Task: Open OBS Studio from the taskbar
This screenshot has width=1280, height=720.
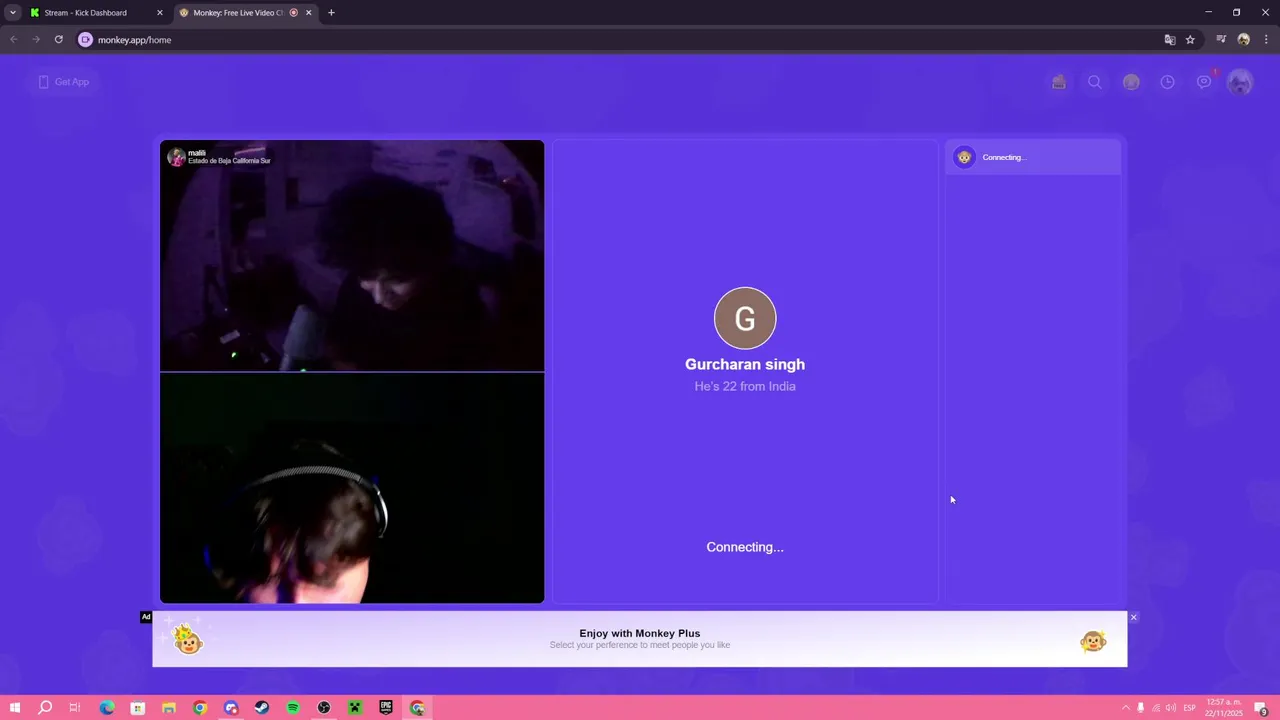Action: pyautogui.click(x=324, y=708)
